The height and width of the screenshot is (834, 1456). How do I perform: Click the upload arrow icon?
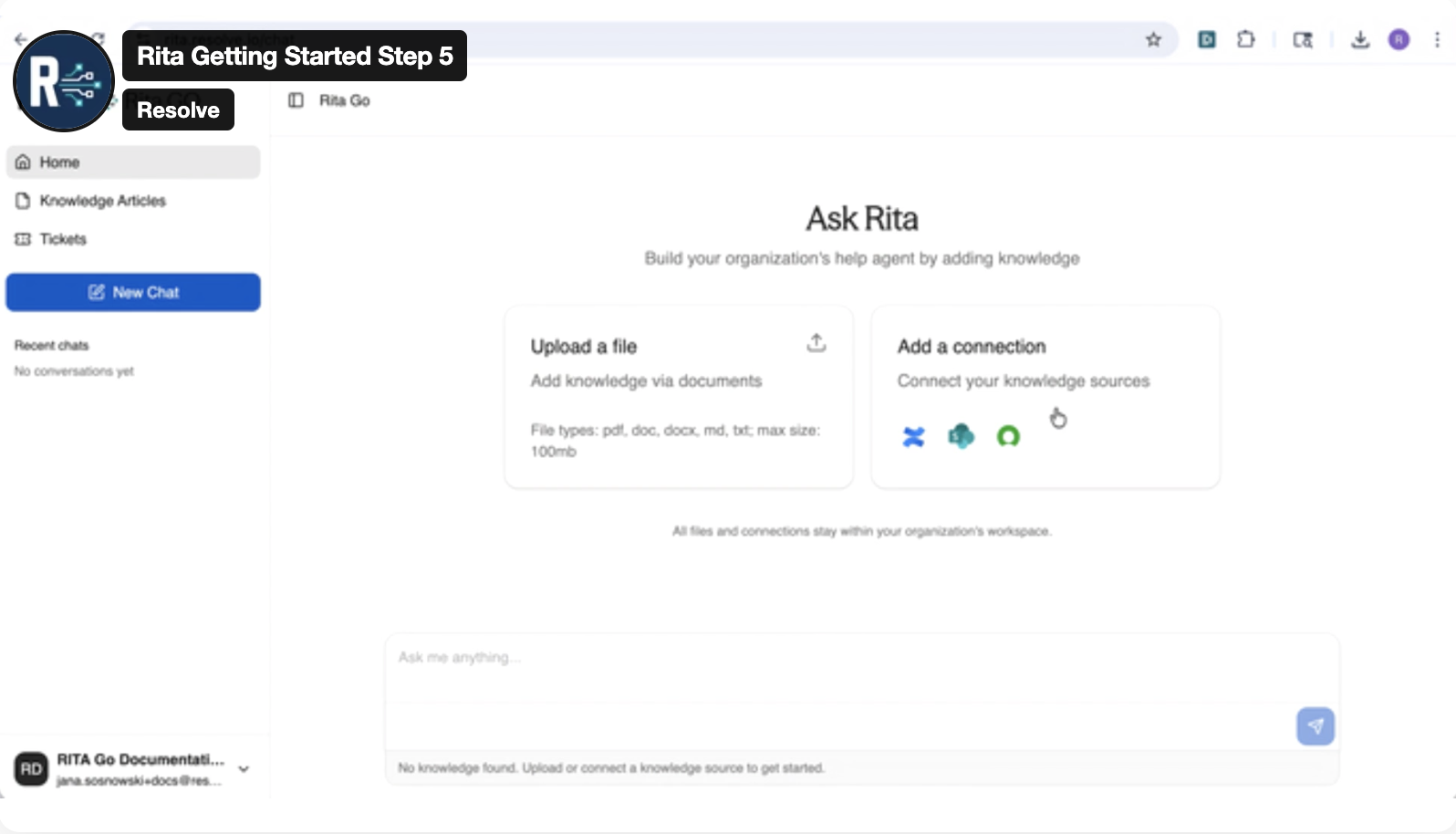(x=816, y=343)
